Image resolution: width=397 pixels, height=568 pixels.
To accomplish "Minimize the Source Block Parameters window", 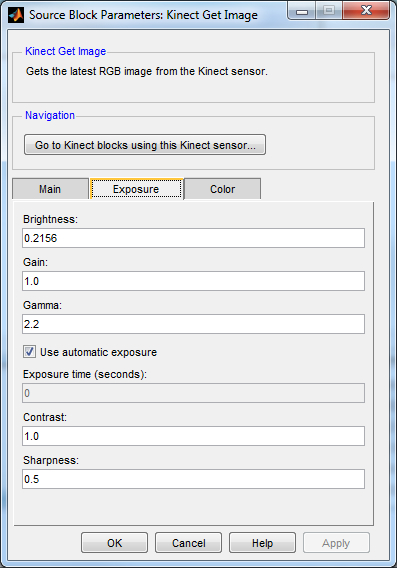I will coord(302,11).
